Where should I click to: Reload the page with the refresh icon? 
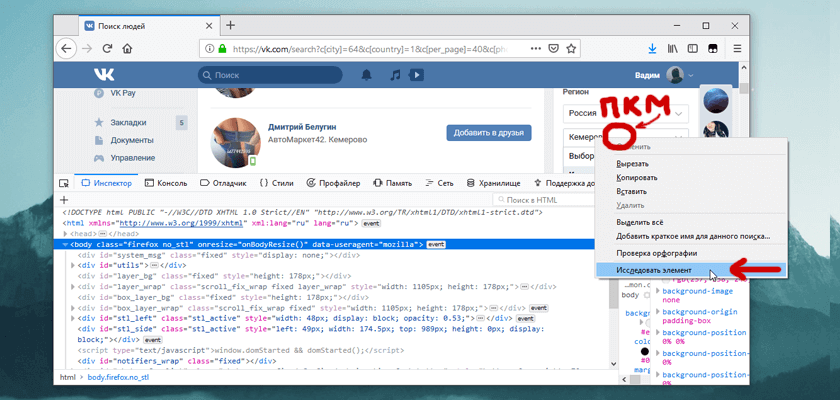click(x=107, y=49)
